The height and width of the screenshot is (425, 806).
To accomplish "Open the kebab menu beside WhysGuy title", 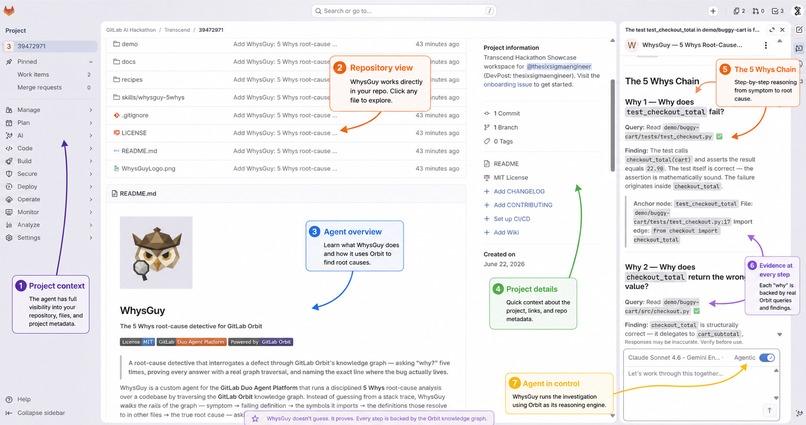I will coord(766,45).
